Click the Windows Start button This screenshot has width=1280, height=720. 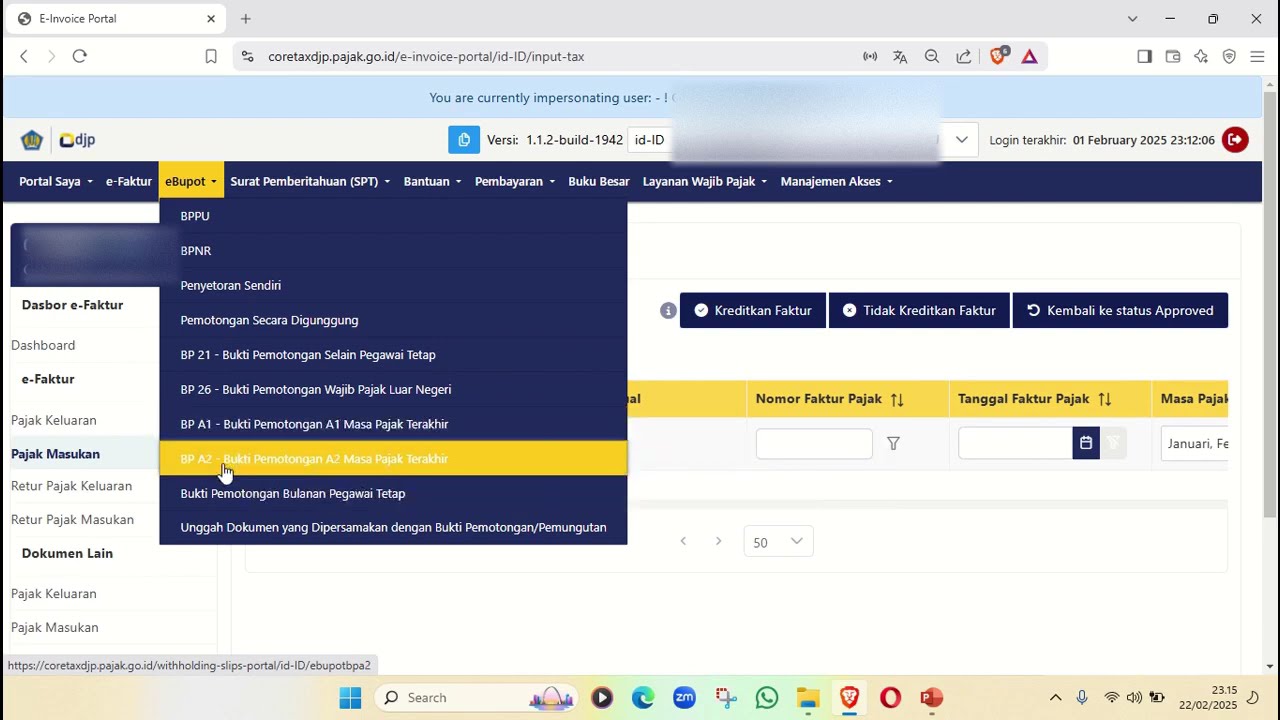click(350, 697)
